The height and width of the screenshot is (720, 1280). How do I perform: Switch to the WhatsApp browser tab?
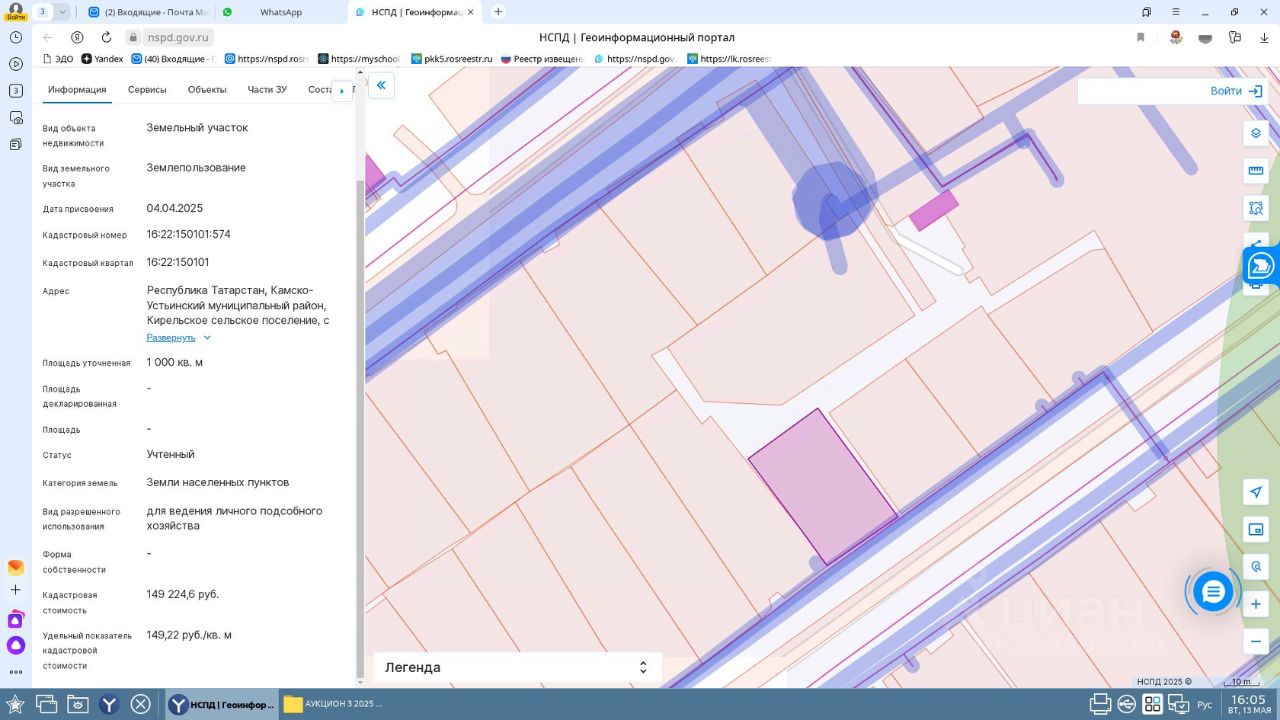(x=280, y=12)
